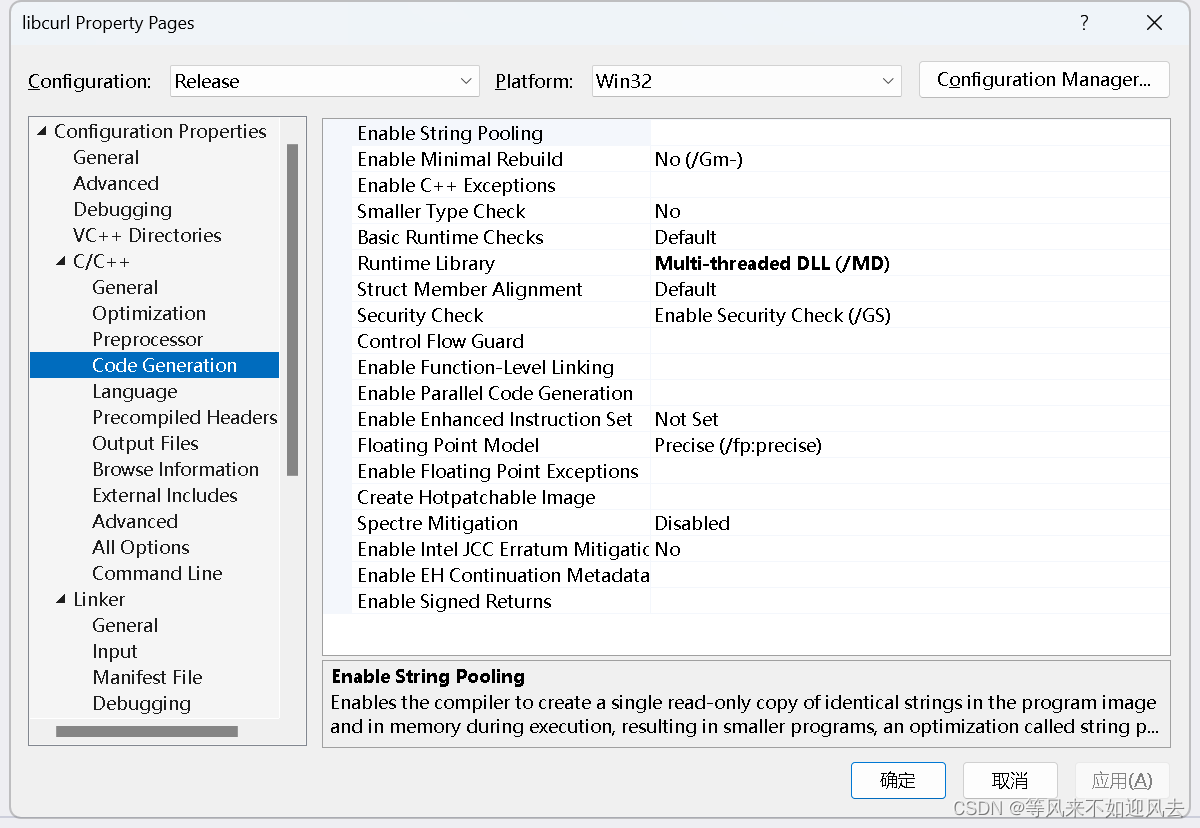The image size is (1200, 828).
Task: Open the Linker Input page
Action: pyautogui.click(x=115, y=651)
